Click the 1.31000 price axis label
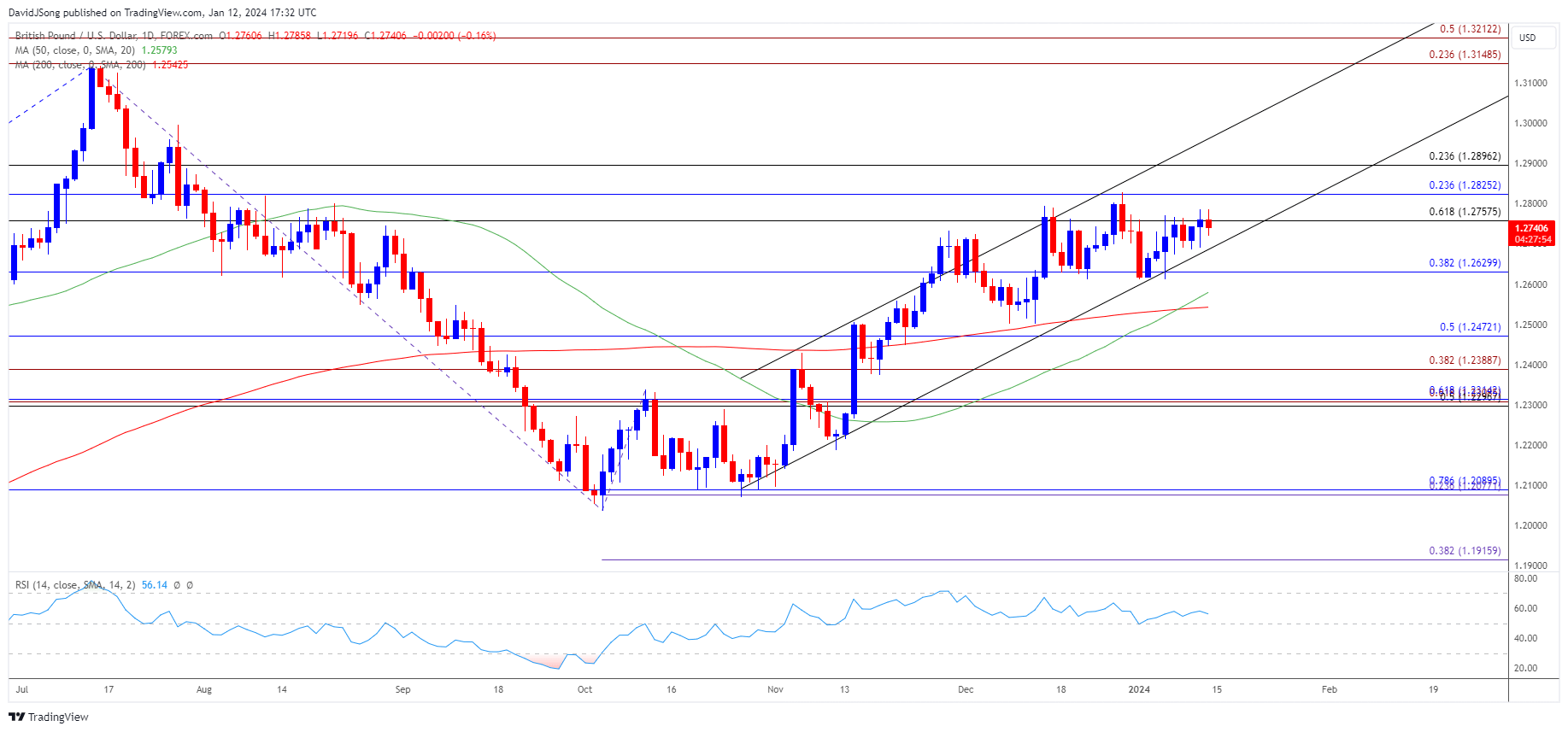This screenshot has width=1568, height=732. point(1530,83)
